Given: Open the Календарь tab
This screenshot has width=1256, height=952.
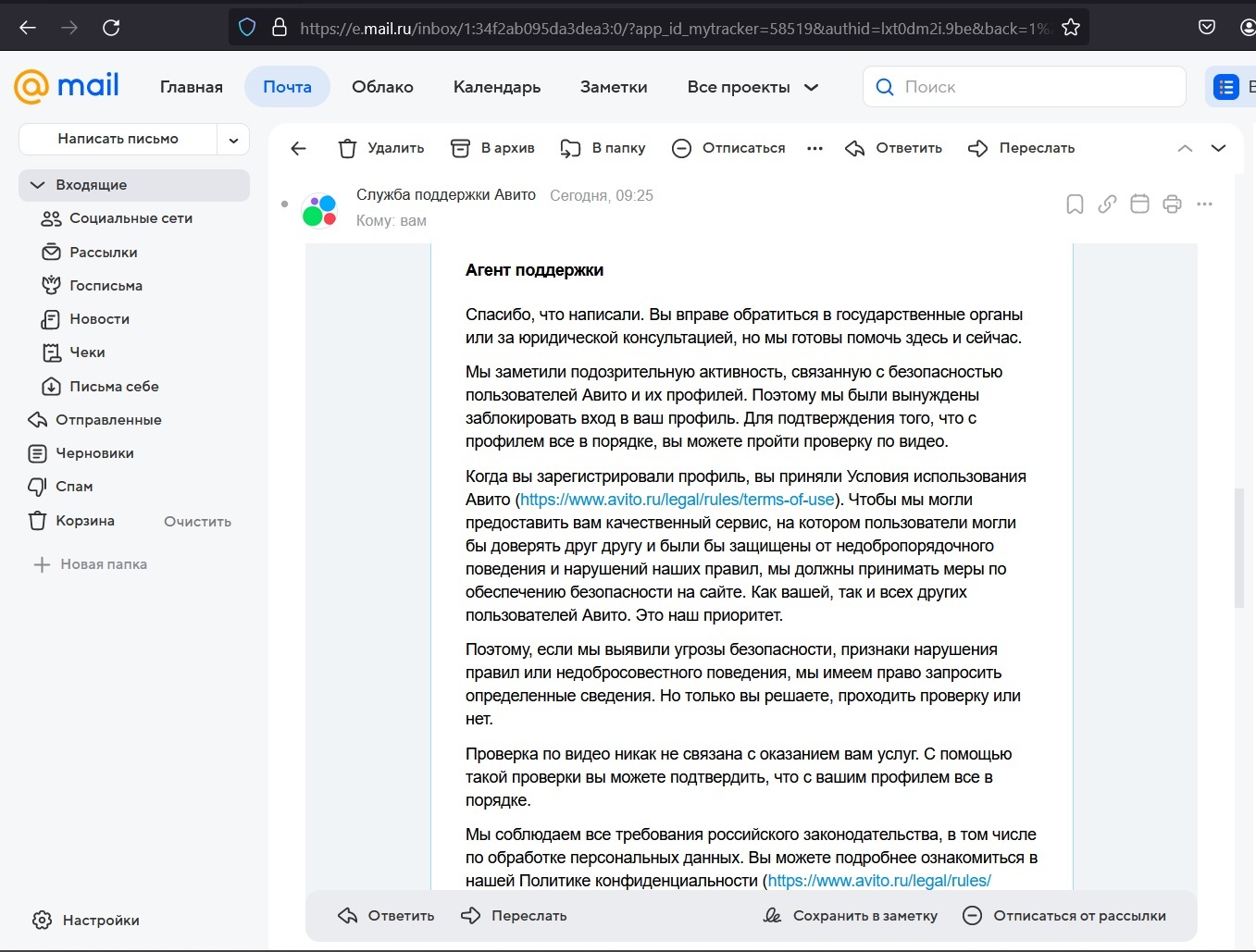Looking at the screenshot, I should [x=497, y=87].
